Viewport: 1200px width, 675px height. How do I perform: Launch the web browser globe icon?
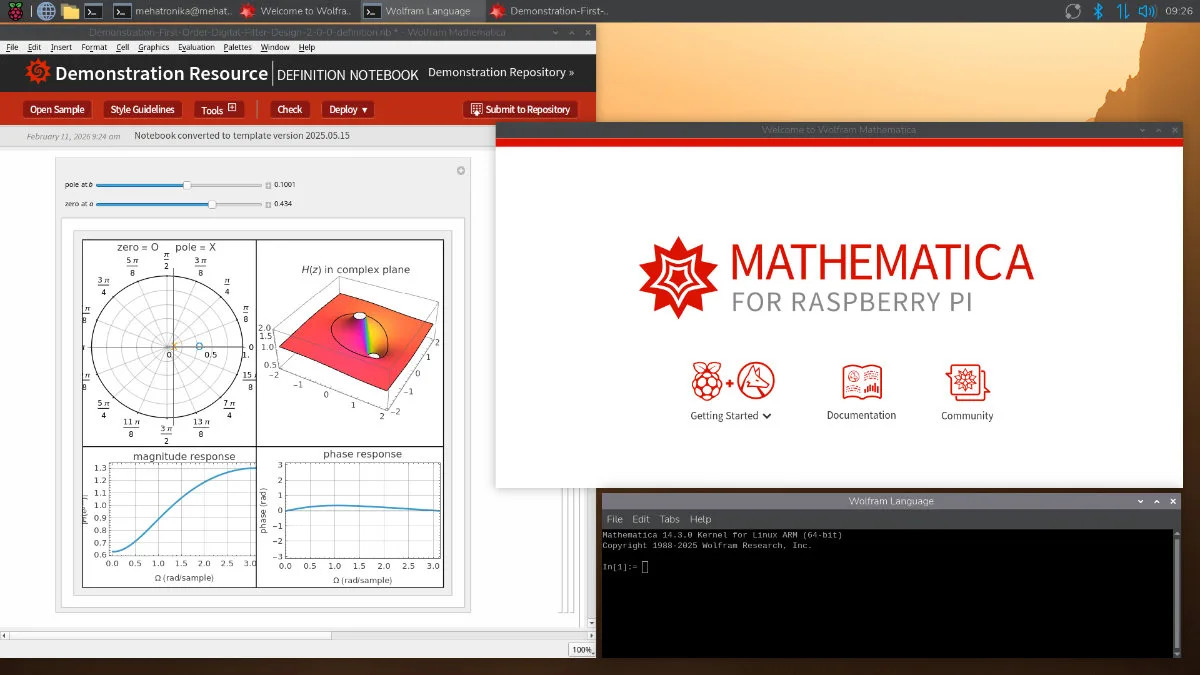[46, 11]
